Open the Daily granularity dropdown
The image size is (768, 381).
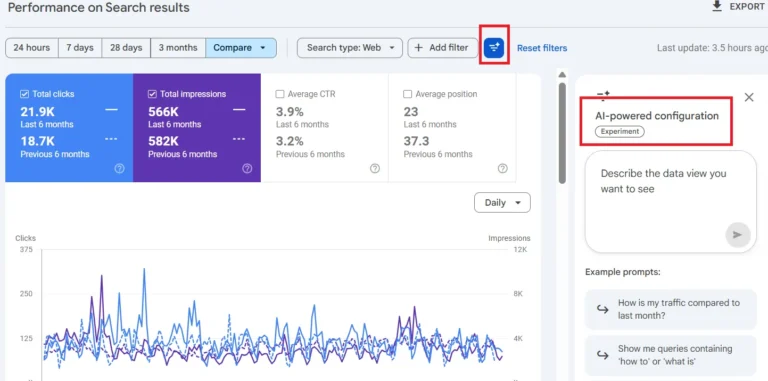point(502,203)
